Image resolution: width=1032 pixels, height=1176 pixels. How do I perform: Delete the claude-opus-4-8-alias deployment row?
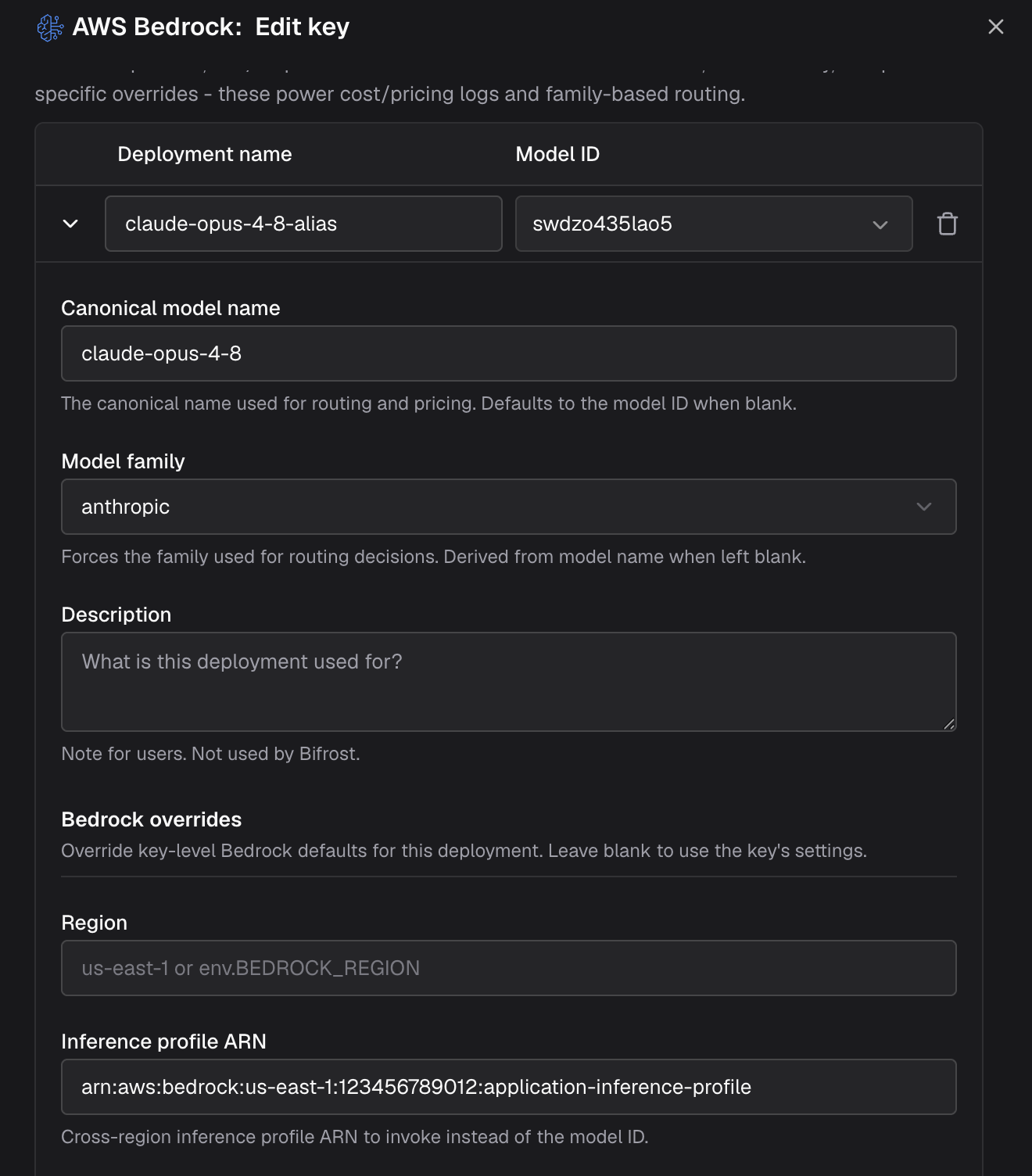(947, 224)
